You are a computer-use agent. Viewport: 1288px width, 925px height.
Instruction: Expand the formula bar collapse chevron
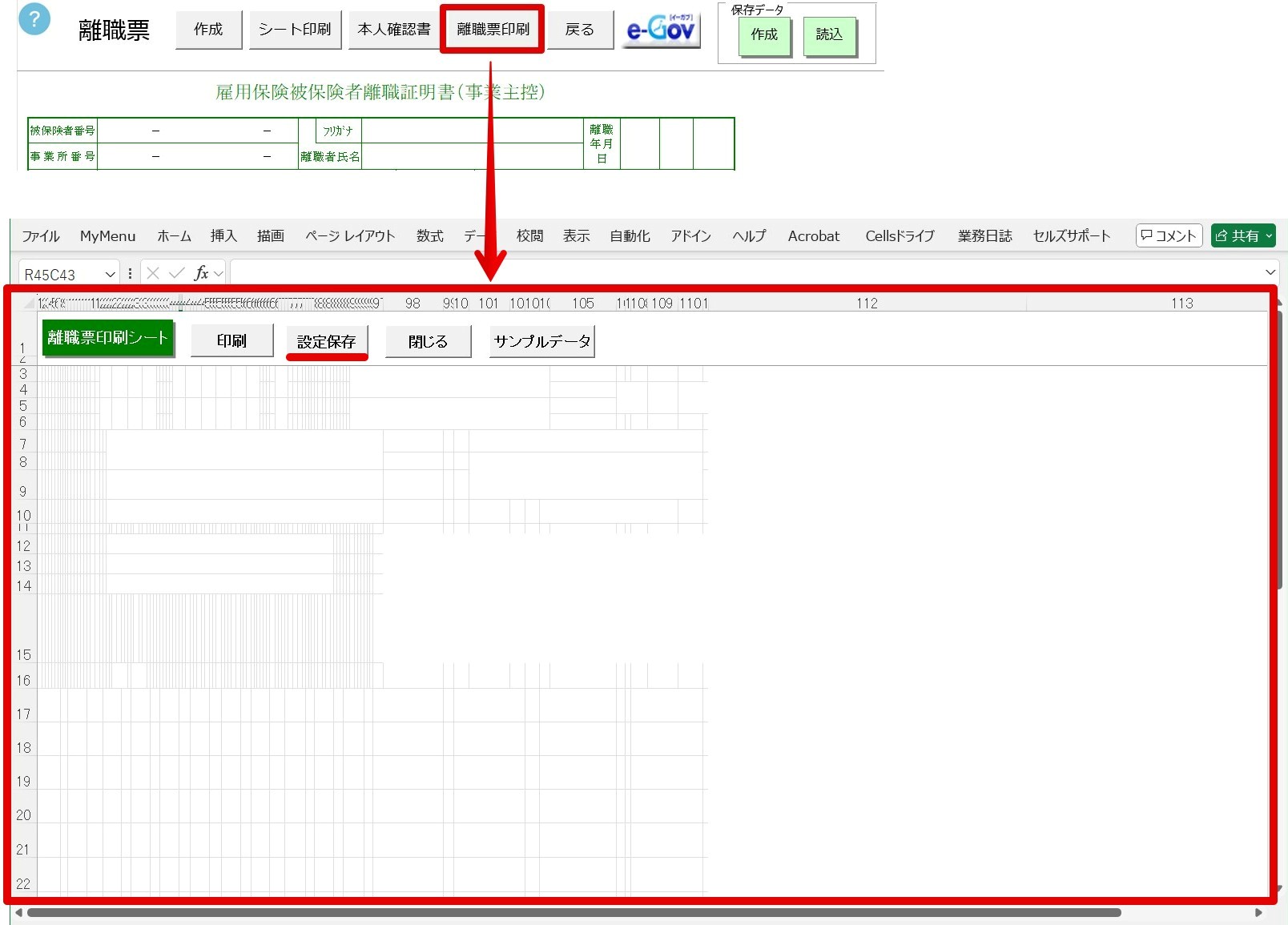1270,273
